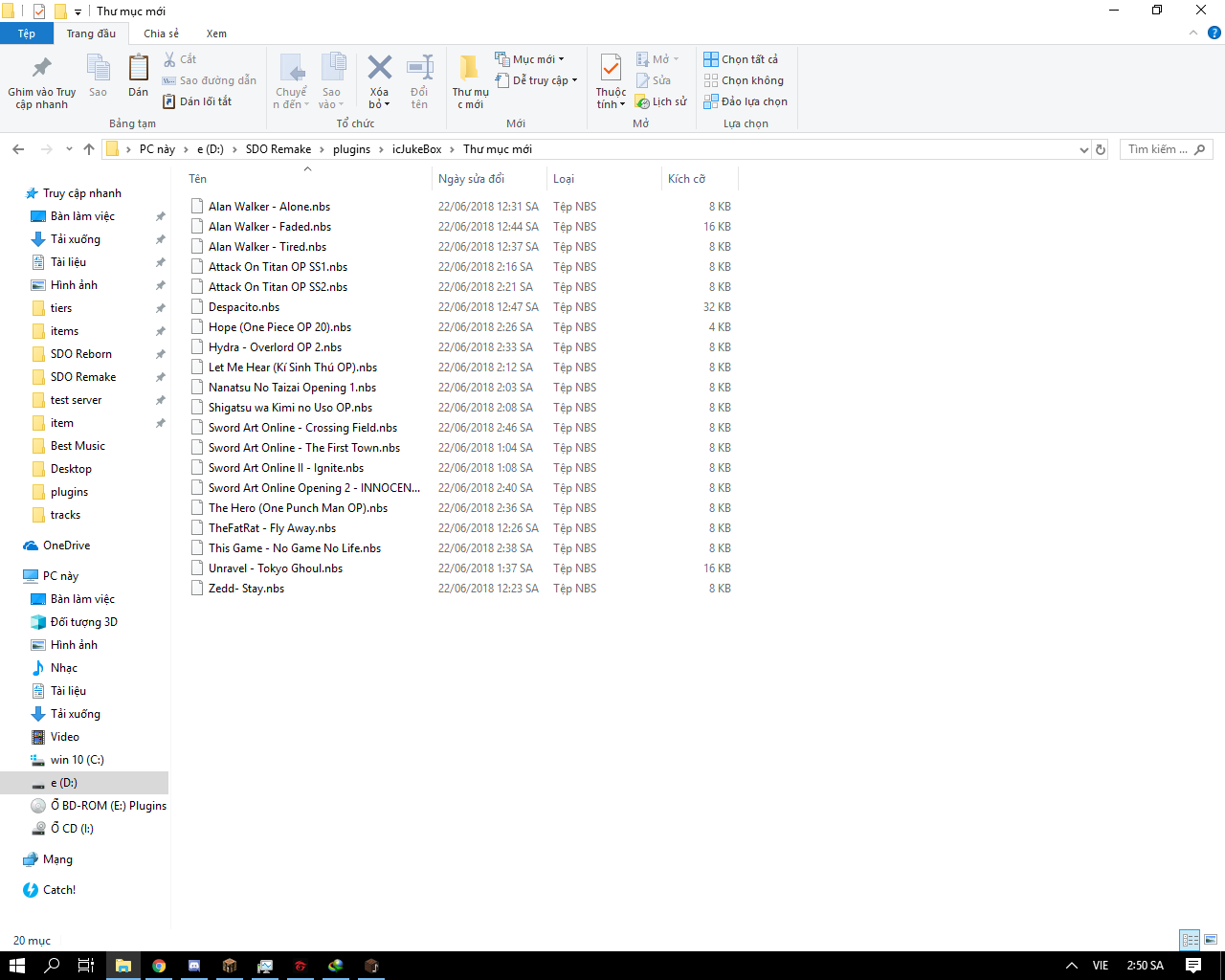The image size is (1225, 980).
Task: Open Task View on the taskbar
Action: click(86, 966)
